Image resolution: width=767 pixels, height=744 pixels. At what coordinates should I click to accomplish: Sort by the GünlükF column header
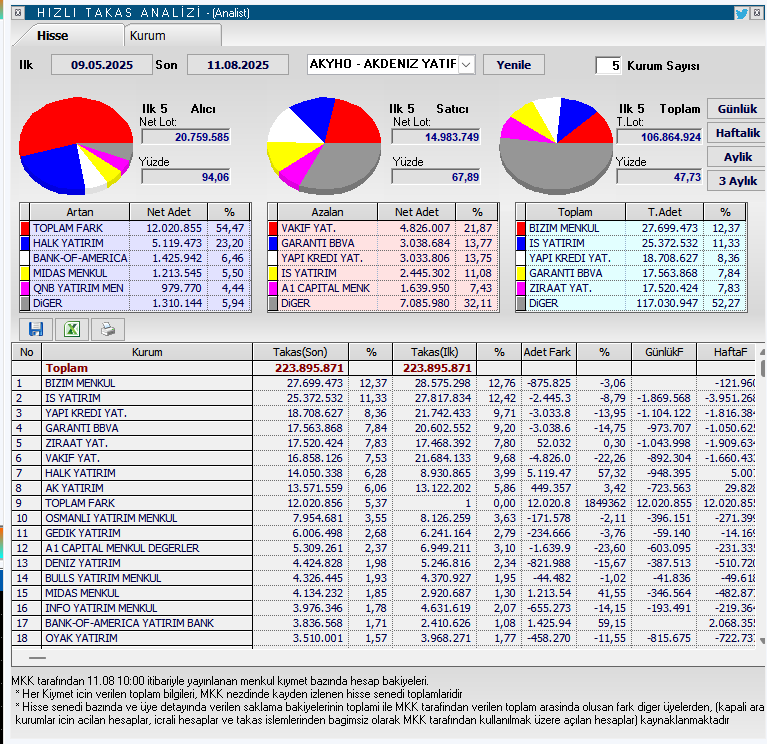coord(664,352)
